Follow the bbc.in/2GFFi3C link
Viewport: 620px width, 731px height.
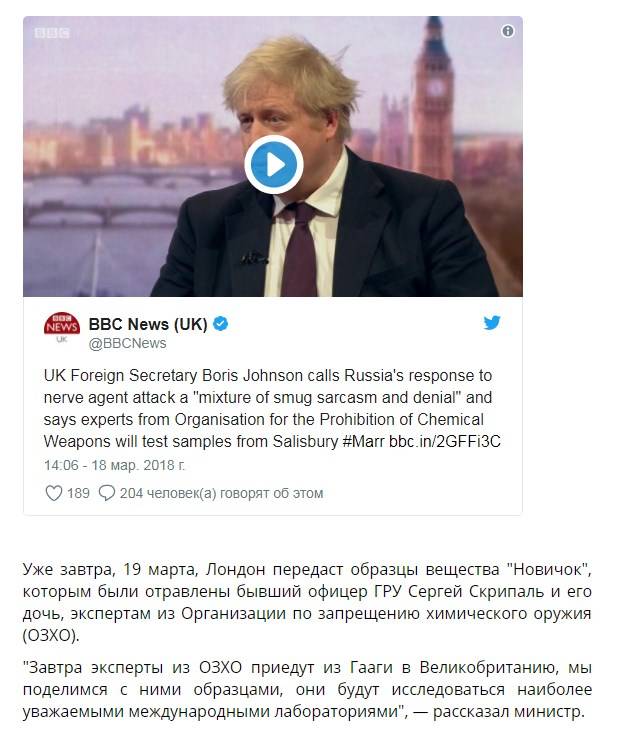point(445,441)
